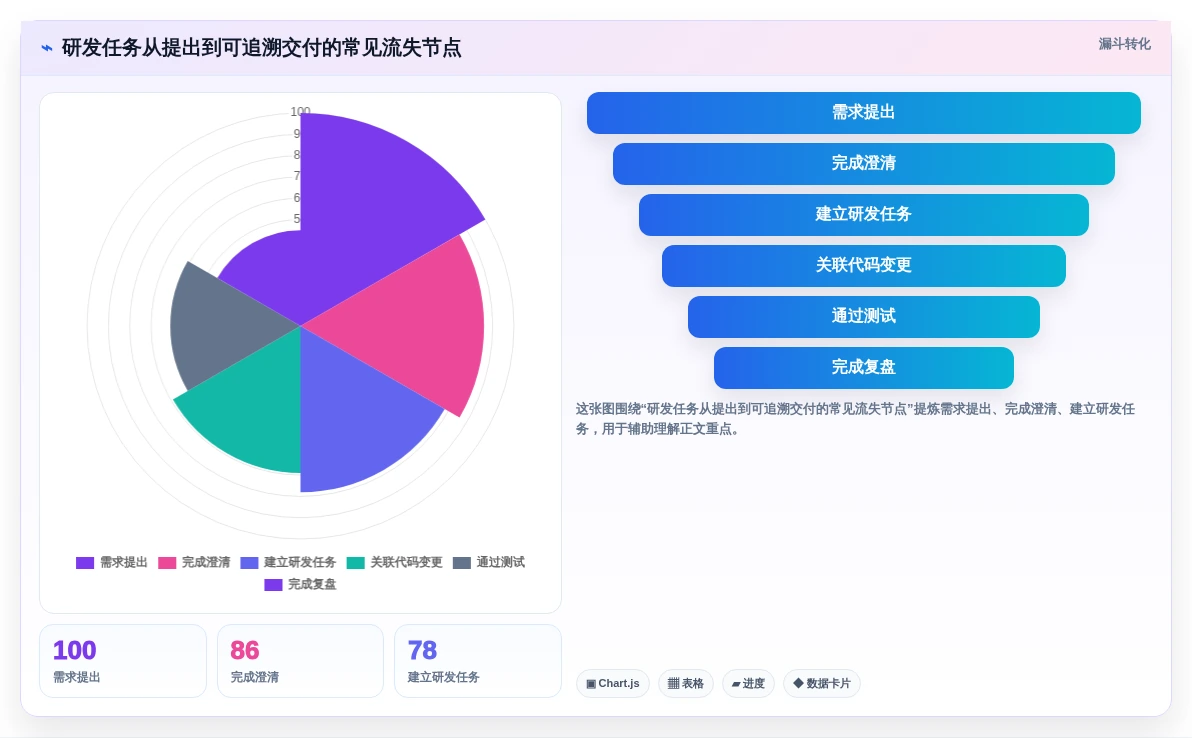Click the 数据卡片 tag chip

coord(822,683)
